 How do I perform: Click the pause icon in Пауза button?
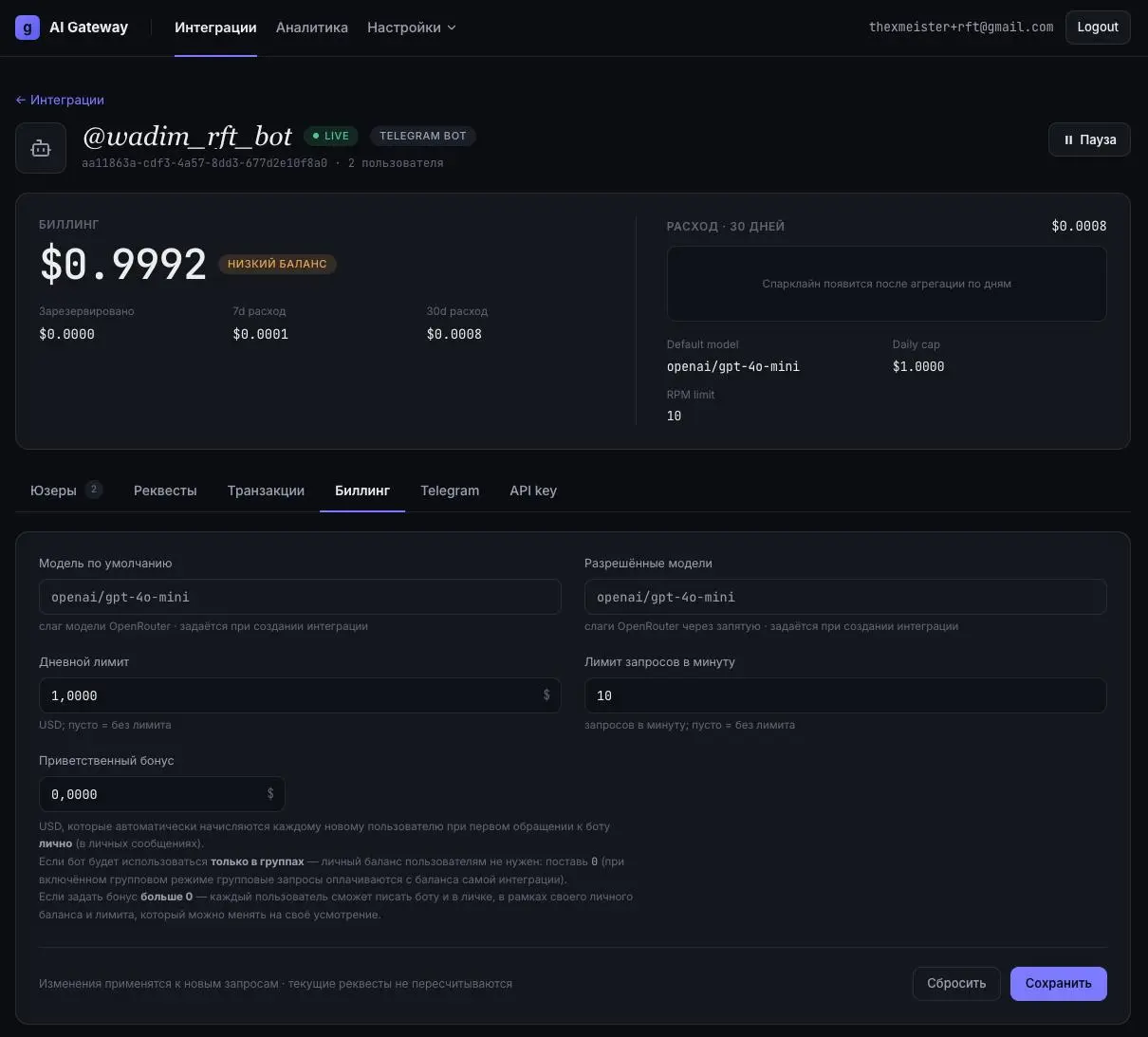[x=1068, y=139]
